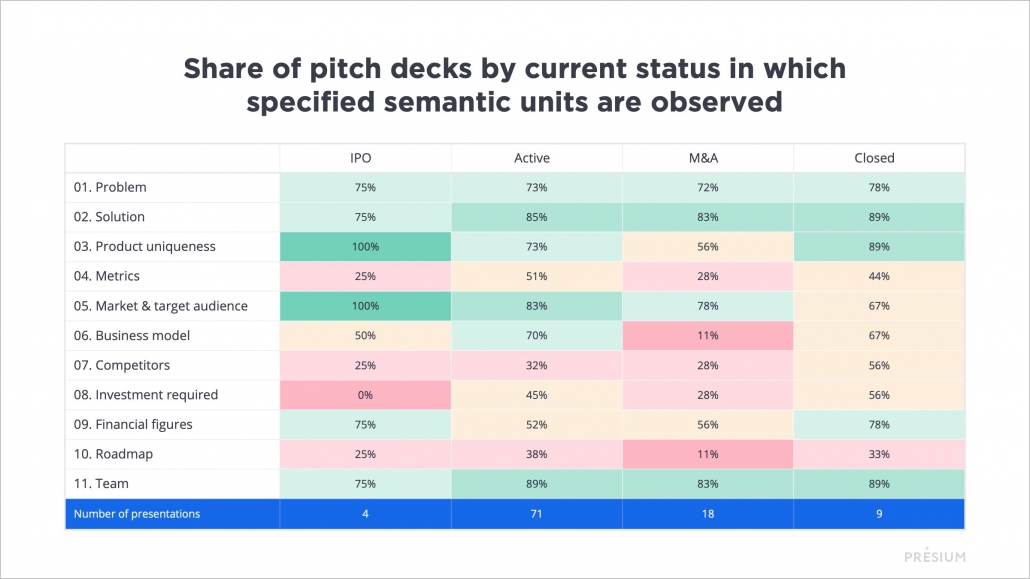The width and height of the screenshot is (1030, 579).
Task: Click the 'Number of presentations' footer label
Action: (x=137, y=514)
